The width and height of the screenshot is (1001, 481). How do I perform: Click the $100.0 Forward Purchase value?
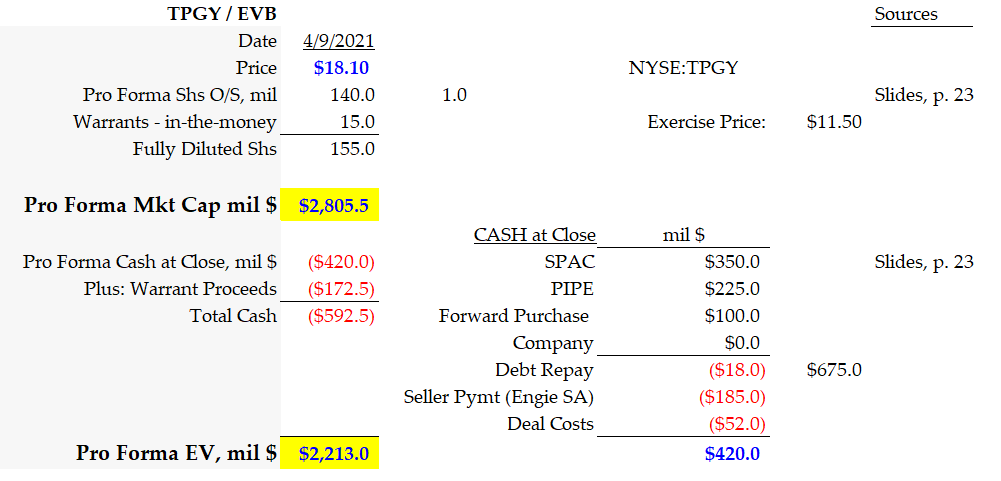point(731,316)
